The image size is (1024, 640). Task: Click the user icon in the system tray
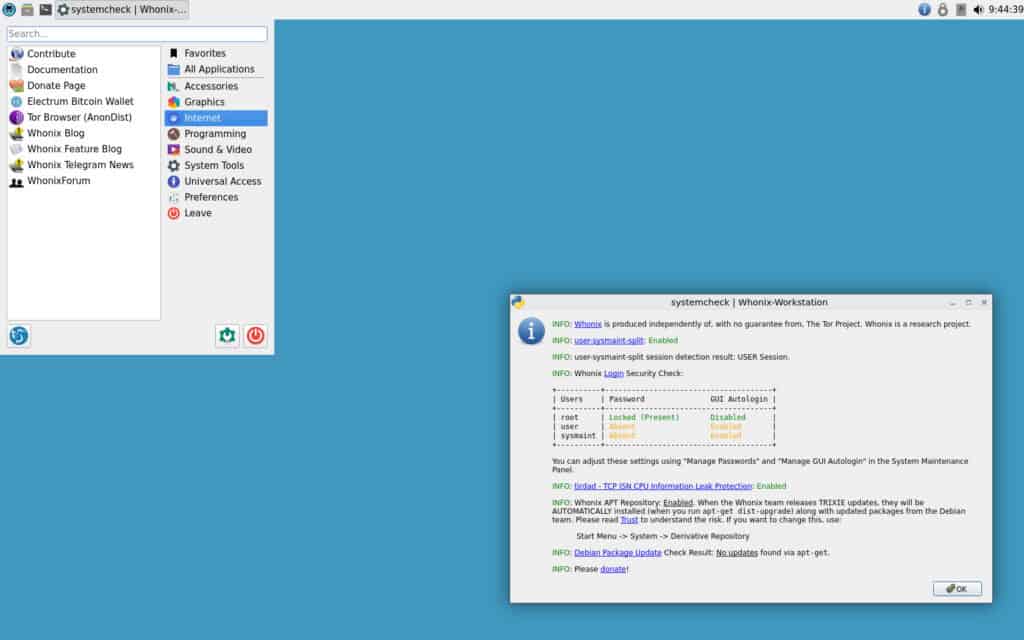pyautogui.click(x=941, y=9)
